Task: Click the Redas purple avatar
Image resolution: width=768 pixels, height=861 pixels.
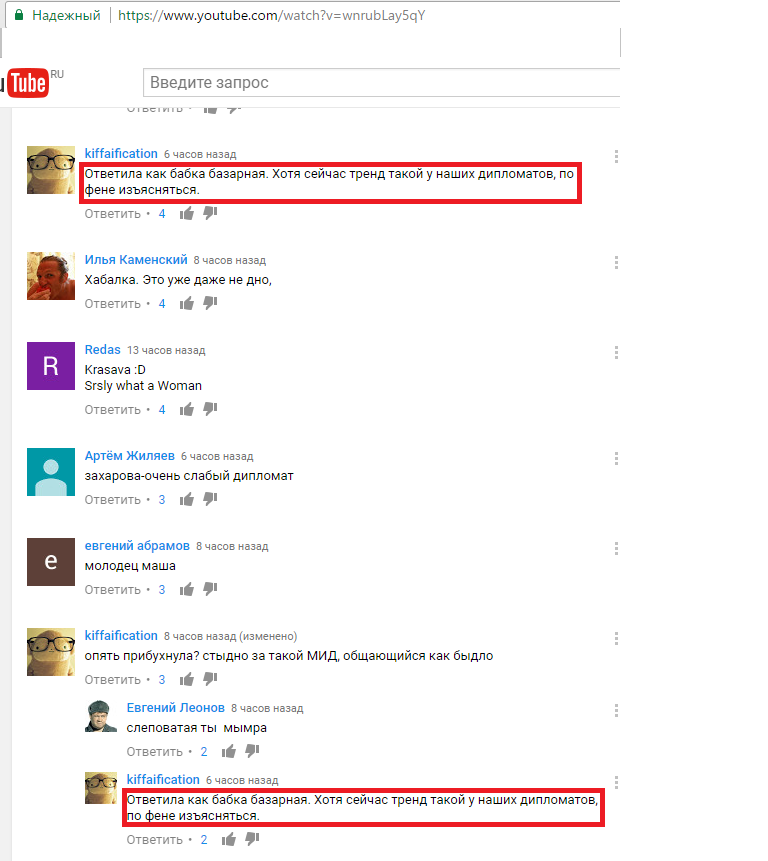Action: coord(51,366)
